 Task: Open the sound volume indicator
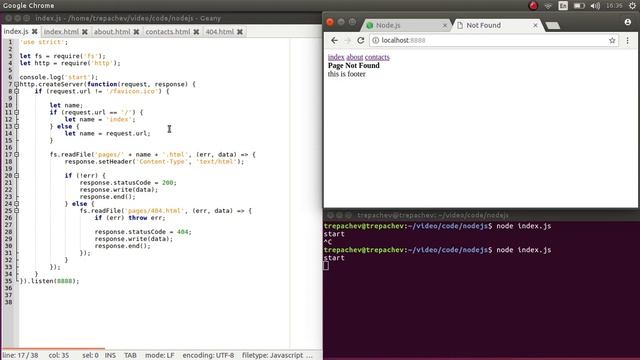point(595,6)
